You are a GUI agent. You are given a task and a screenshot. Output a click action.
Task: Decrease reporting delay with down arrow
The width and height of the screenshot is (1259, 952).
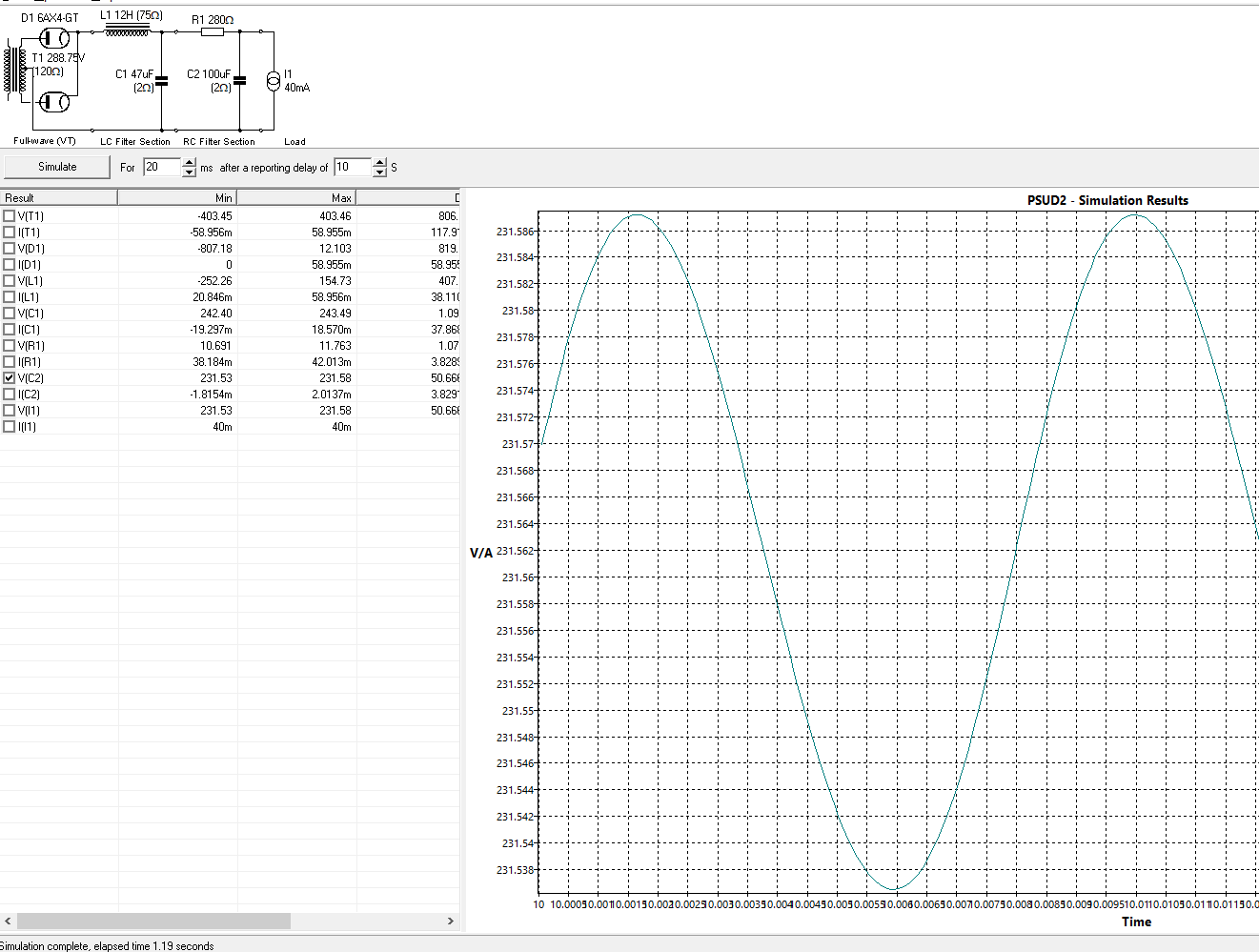(x=380, y=172)
